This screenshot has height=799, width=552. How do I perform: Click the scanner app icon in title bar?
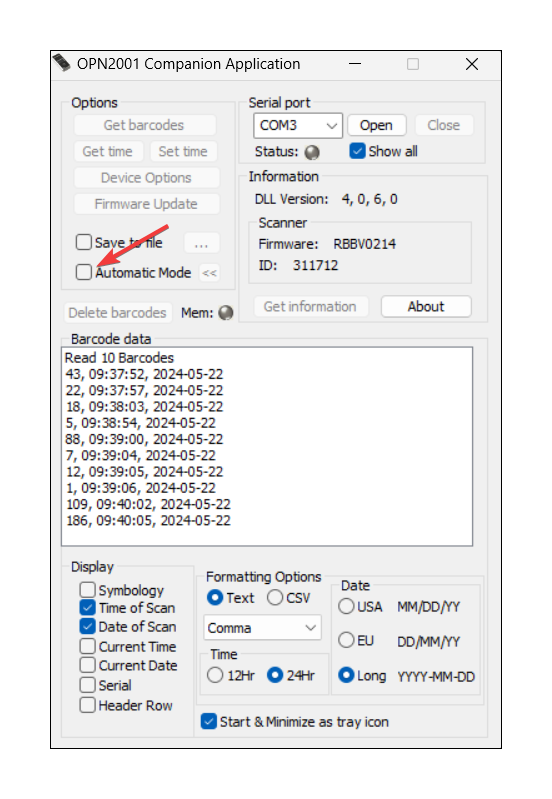coord(62,63)
